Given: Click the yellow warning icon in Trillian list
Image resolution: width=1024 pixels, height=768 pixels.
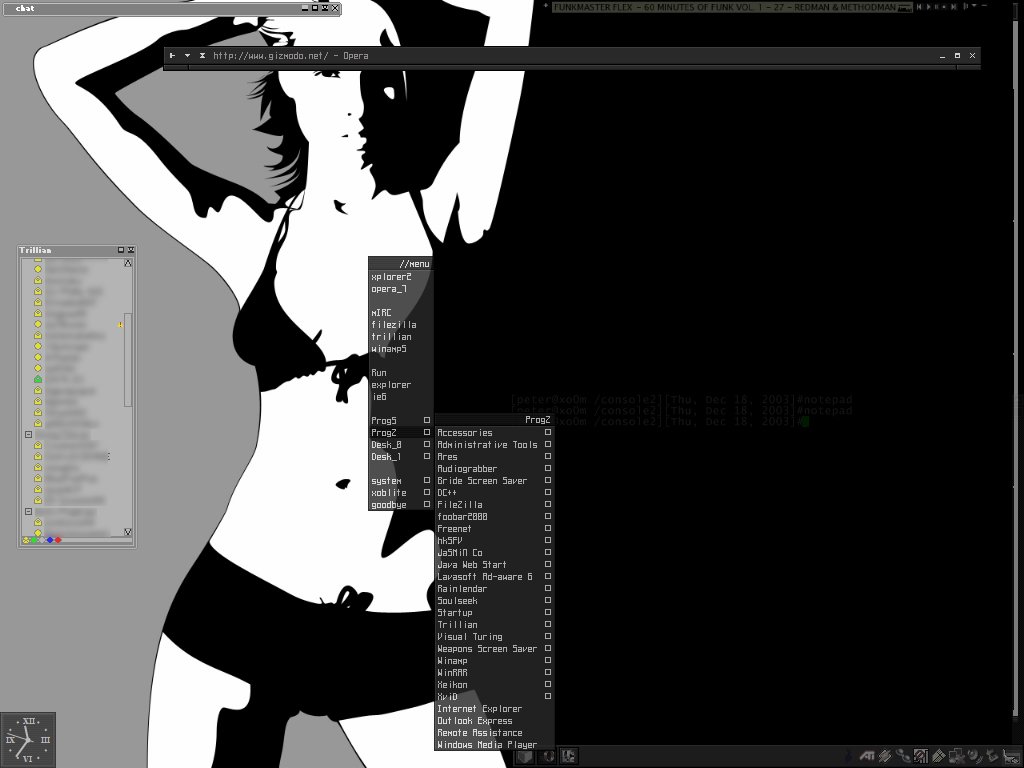Looking at the screenshot, I should pyautogui.click(x=120, y=325).
